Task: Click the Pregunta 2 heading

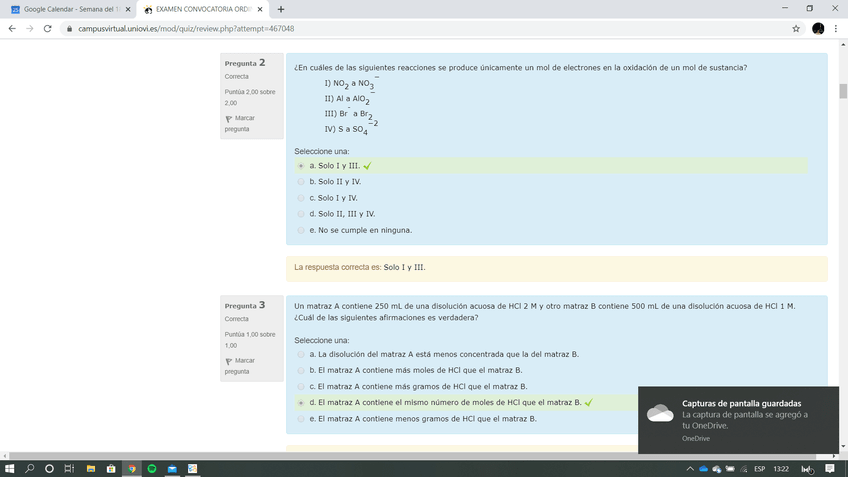Action: [x=245, y=63]
